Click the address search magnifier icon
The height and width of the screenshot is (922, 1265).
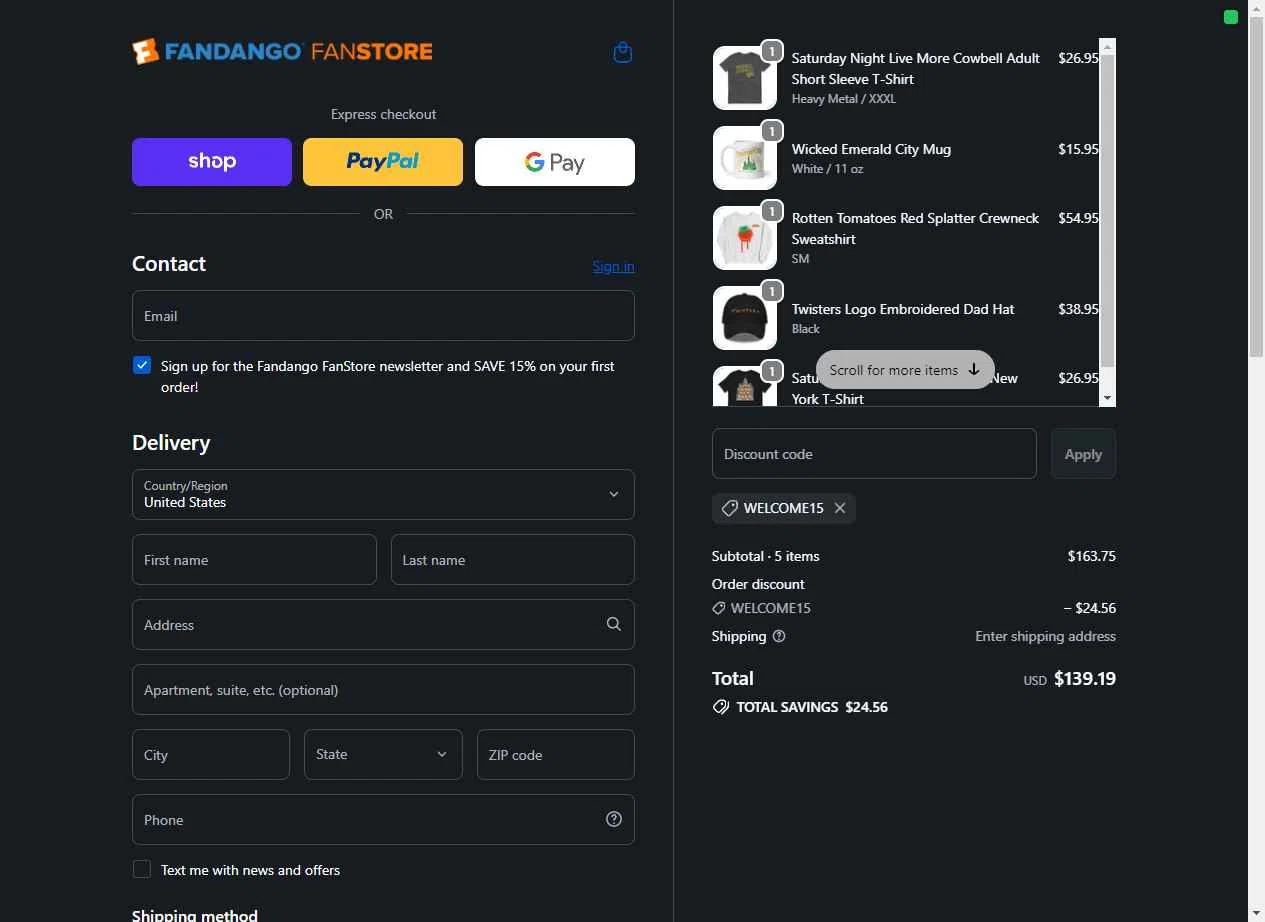(x=613, y=624)
